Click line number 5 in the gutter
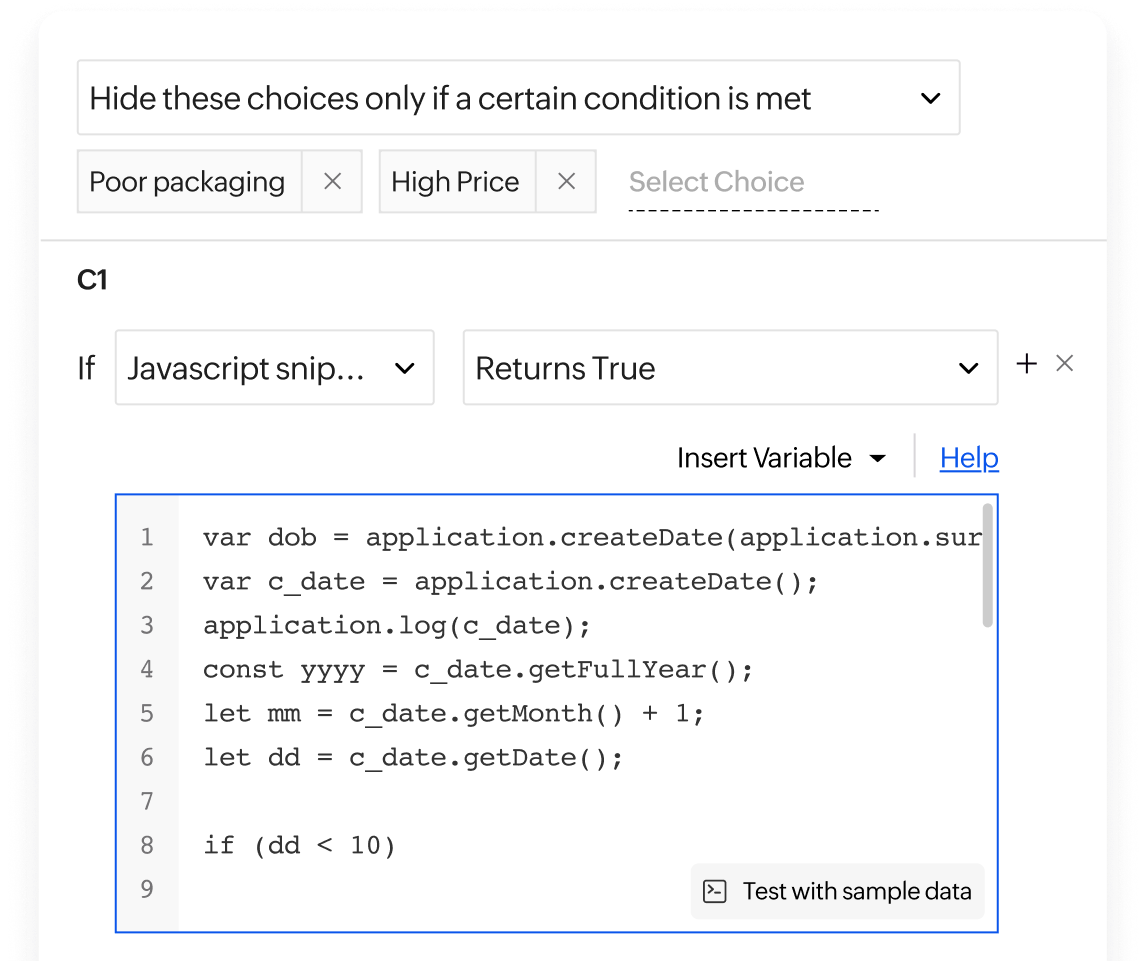This screenshot has height=961, width=1146. [x=147, y=713]
